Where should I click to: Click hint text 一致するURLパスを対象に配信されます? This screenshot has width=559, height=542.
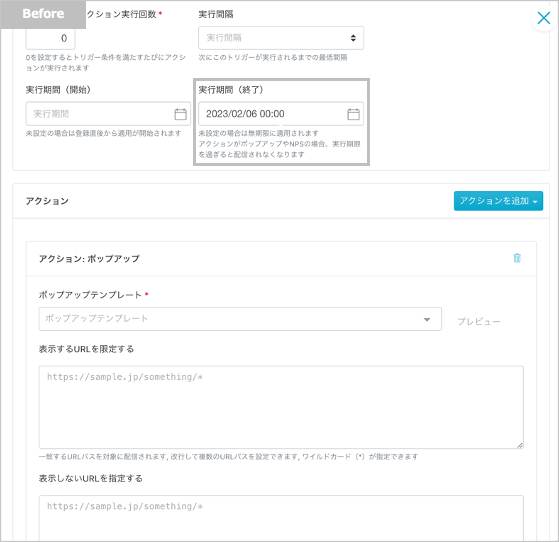pos(228,457)
